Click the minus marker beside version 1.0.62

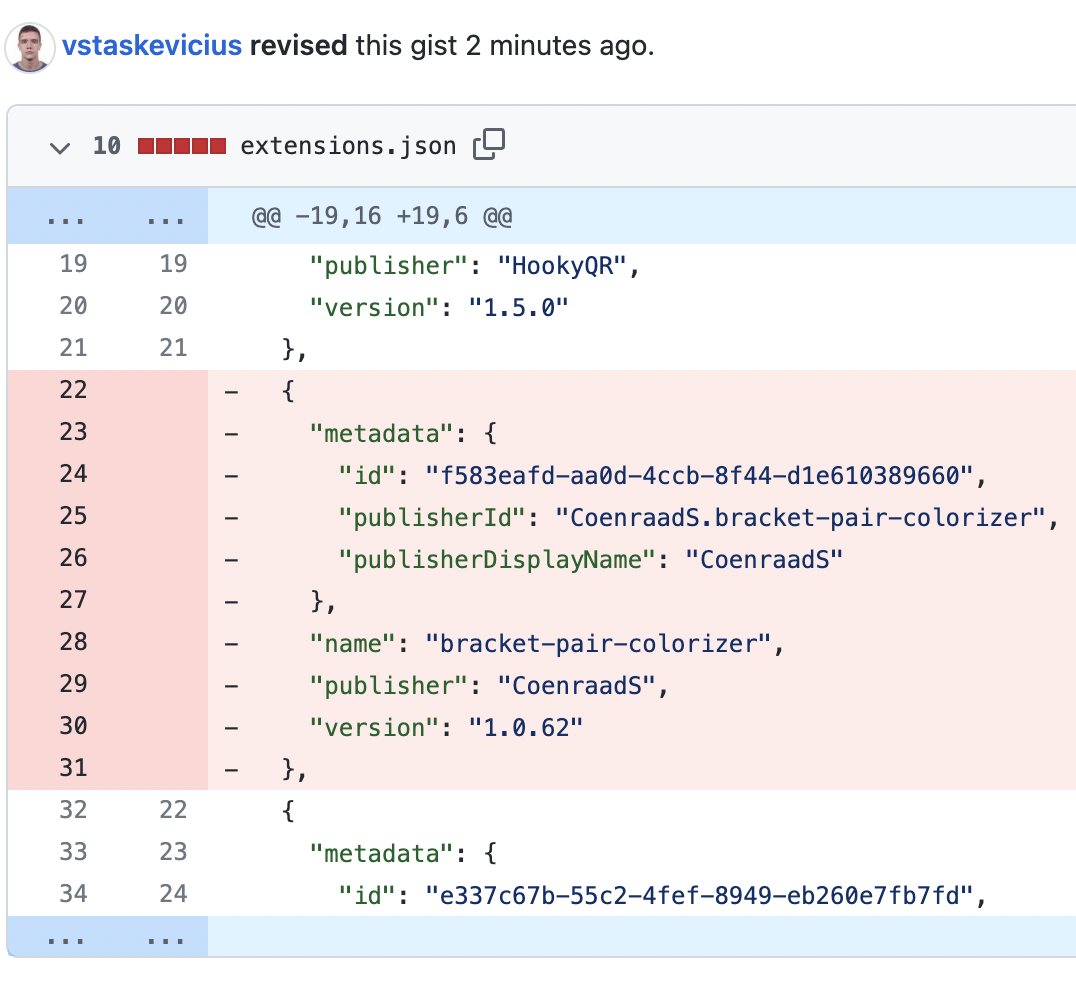[231, 727]
